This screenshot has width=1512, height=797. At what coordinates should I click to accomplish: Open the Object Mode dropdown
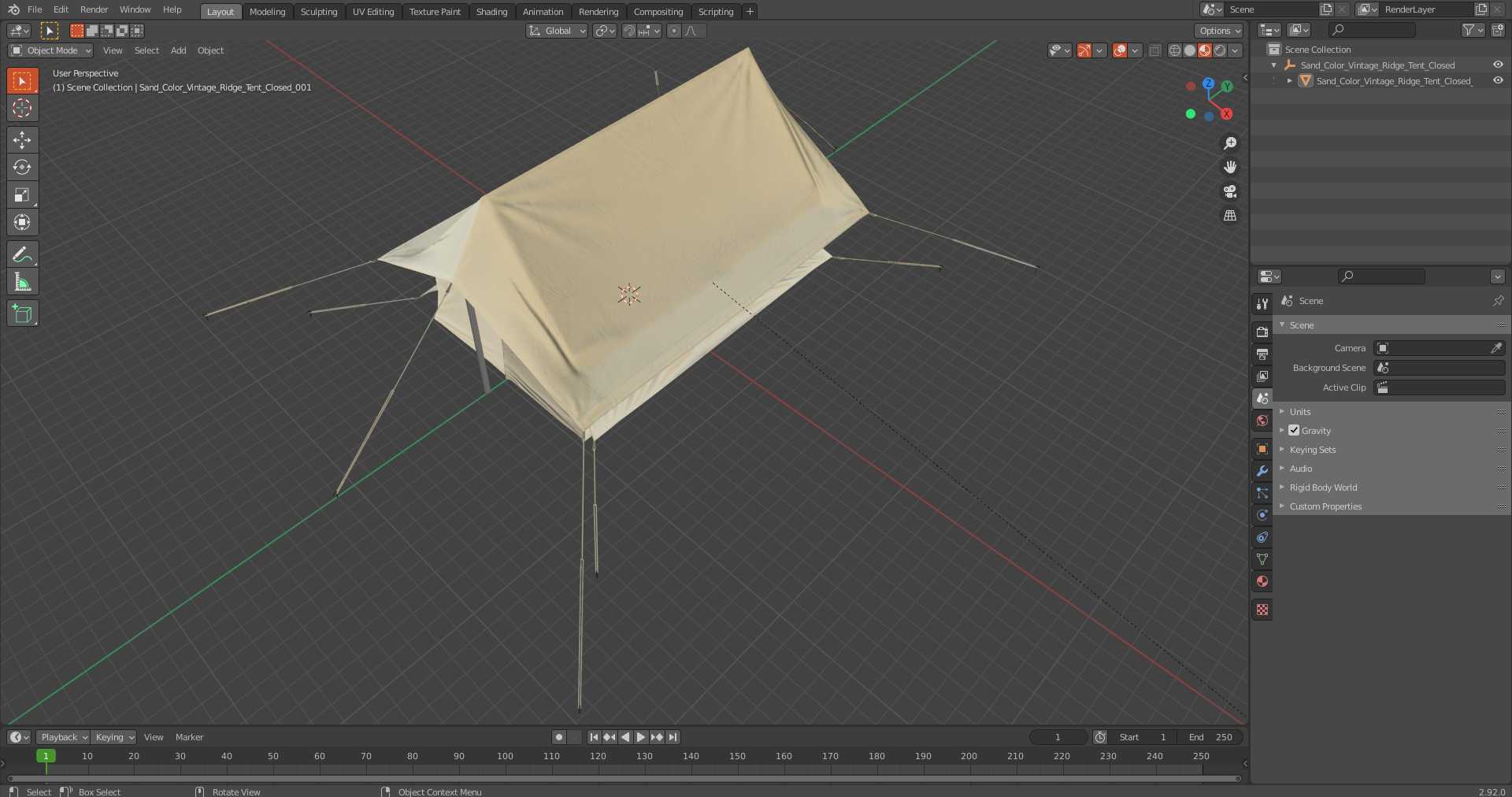(x=50, y=50)
